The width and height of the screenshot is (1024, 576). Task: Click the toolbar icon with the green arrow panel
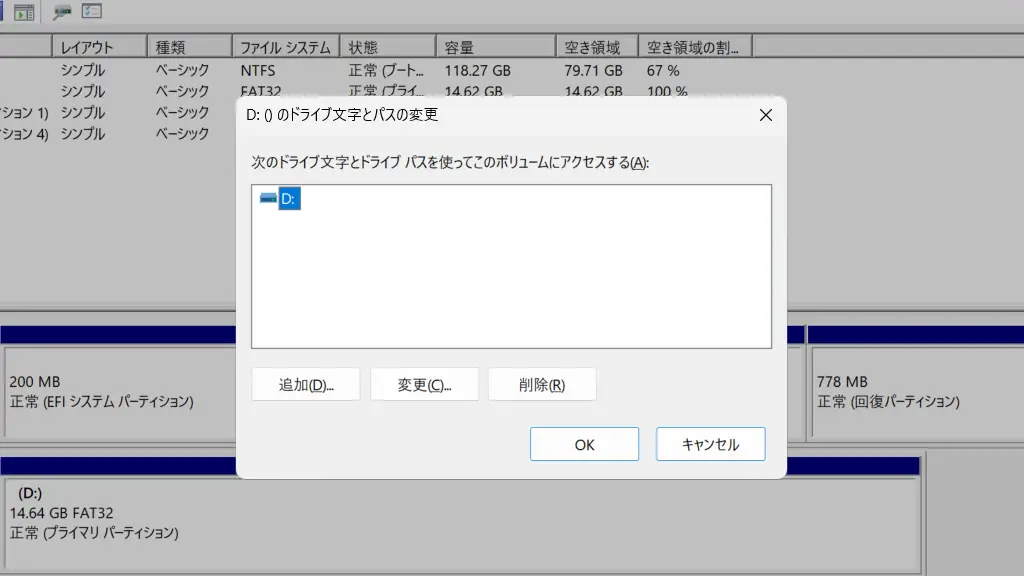pyautogui.click(x=24, y=12)
